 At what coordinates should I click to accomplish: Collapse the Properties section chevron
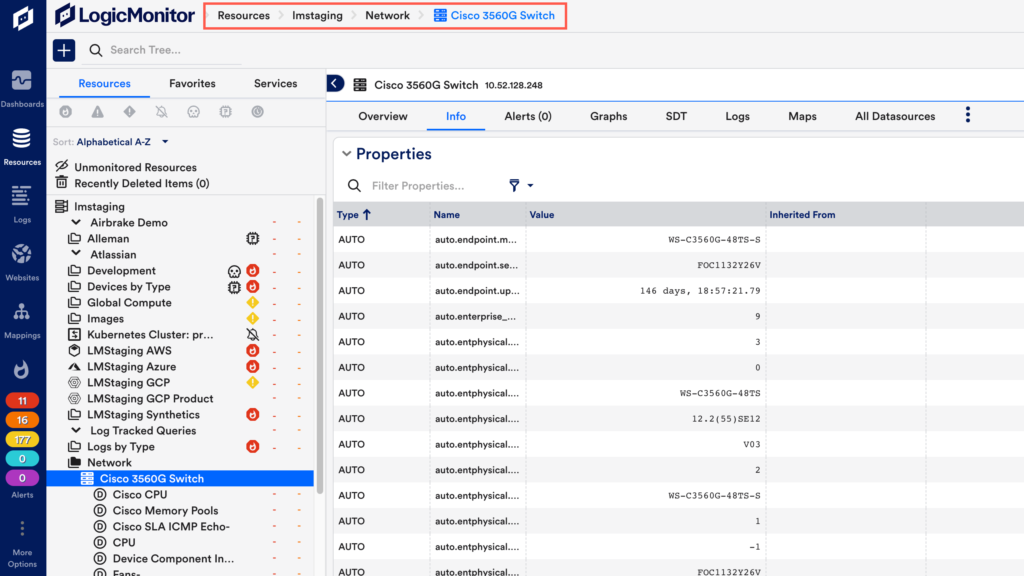click(x=346, y=154)
